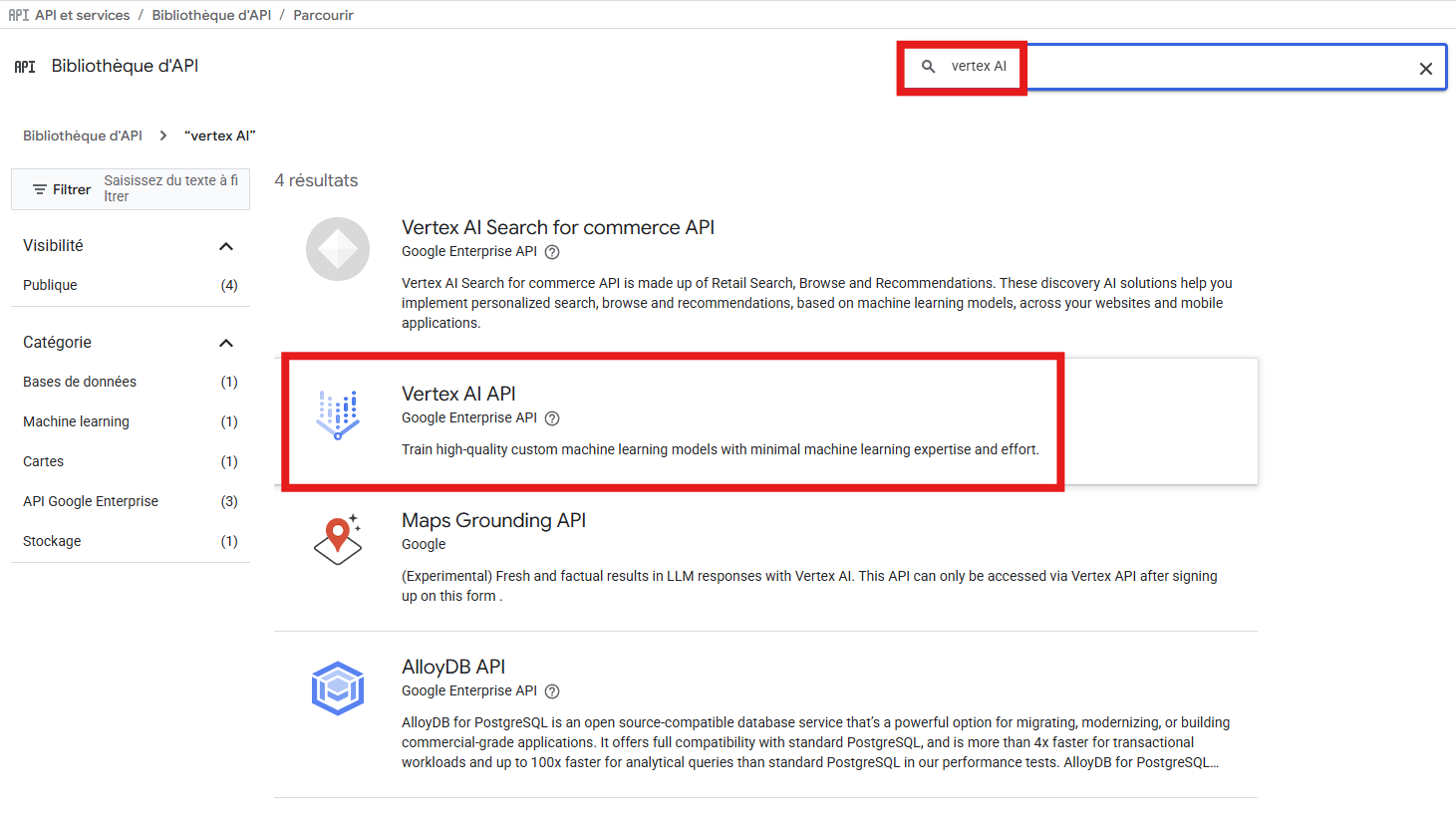Viewport: 1456px width, 818px height.
Task: Click the filter text input field
Action: click(x=171, y=188)
